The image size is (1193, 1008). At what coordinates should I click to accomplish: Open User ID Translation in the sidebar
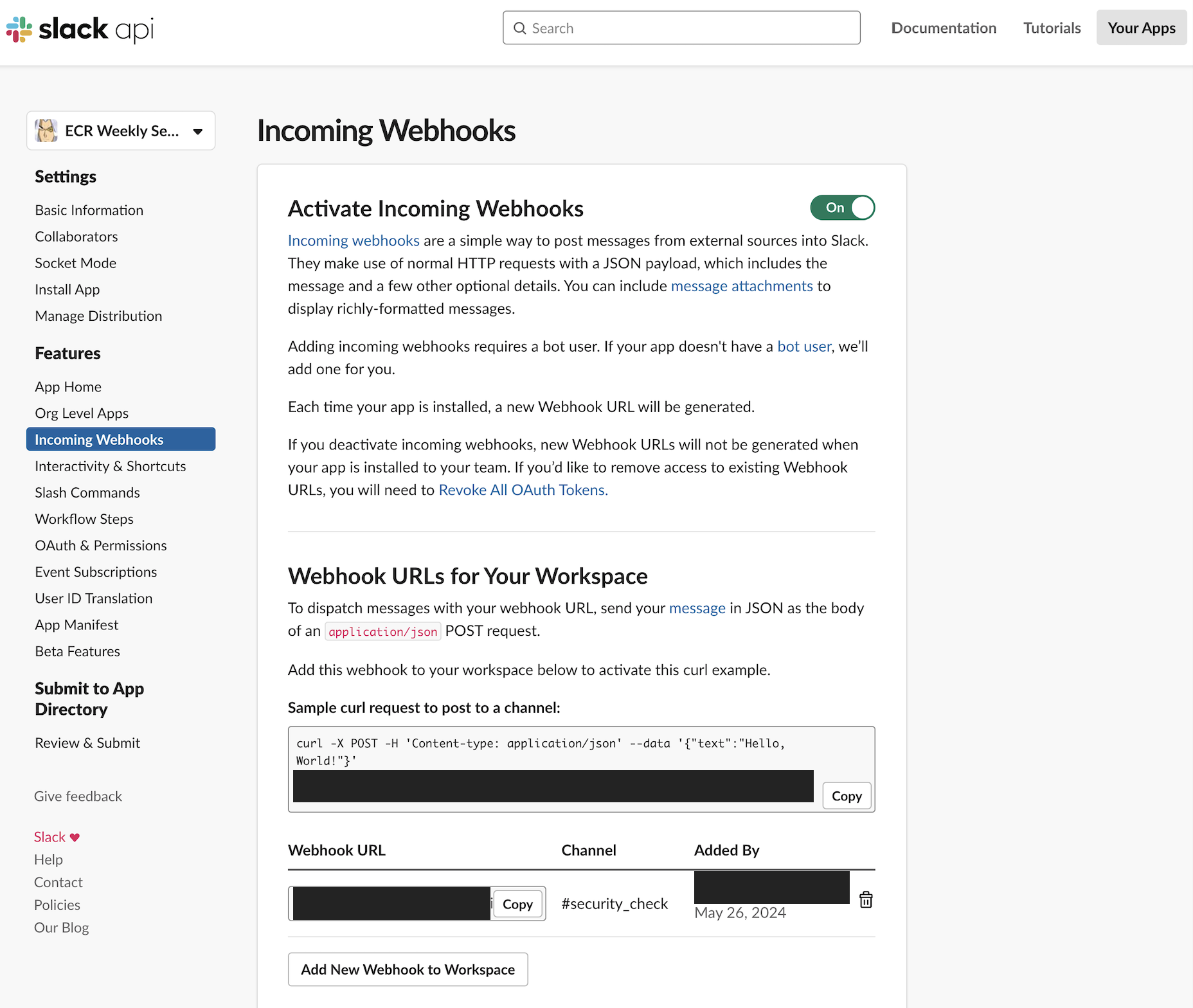pos(94,598)
